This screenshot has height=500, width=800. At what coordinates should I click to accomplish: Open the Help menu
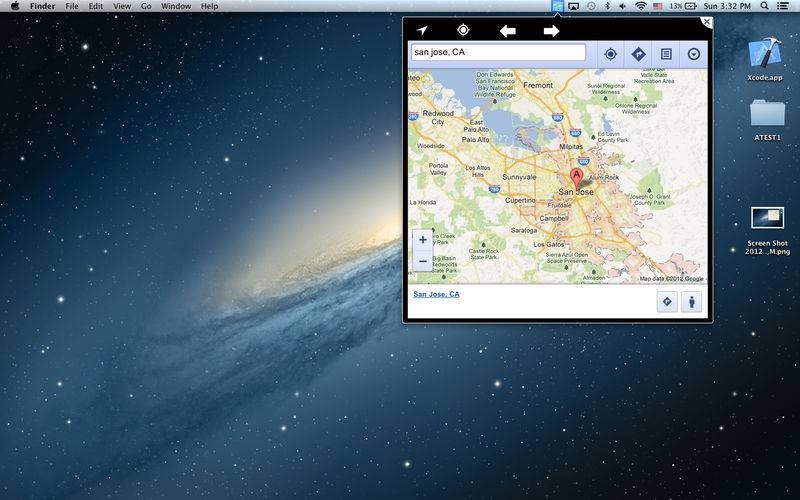(x=209, y=6)
